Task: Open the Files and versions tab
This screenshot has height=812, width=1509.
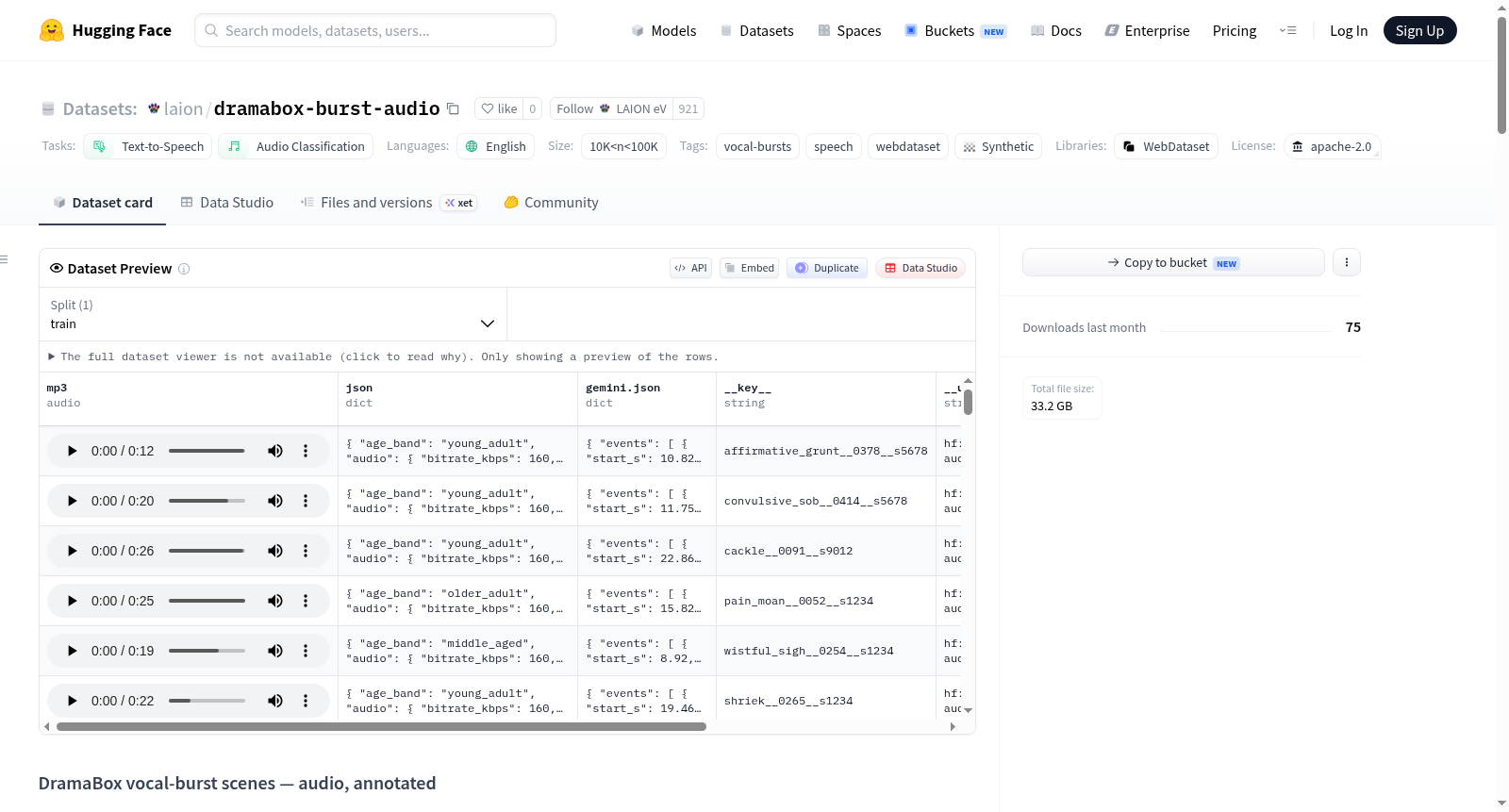Action: pos(389,203)
